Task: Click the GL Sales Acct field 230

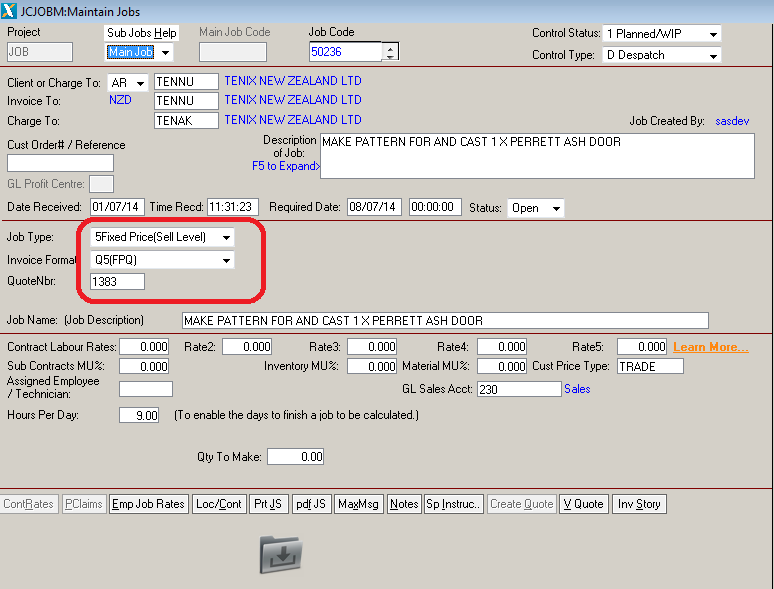Action: coord(519,389)
